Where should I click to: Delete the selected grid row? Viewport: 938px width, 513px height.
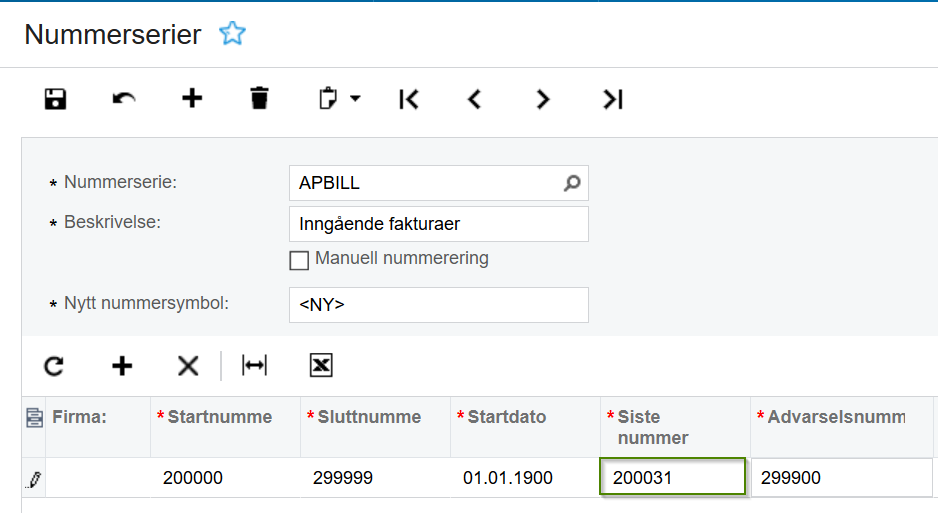tap(188, 365)
